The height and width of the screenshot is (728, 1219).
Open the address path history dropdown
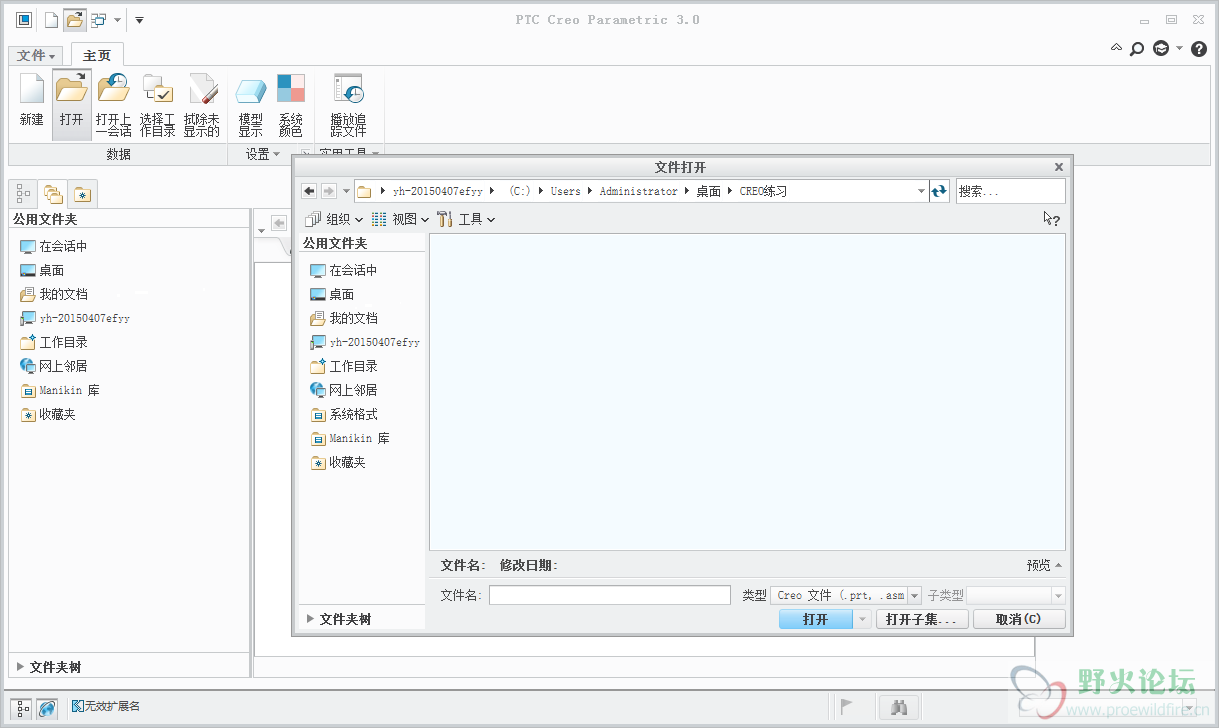921,191
